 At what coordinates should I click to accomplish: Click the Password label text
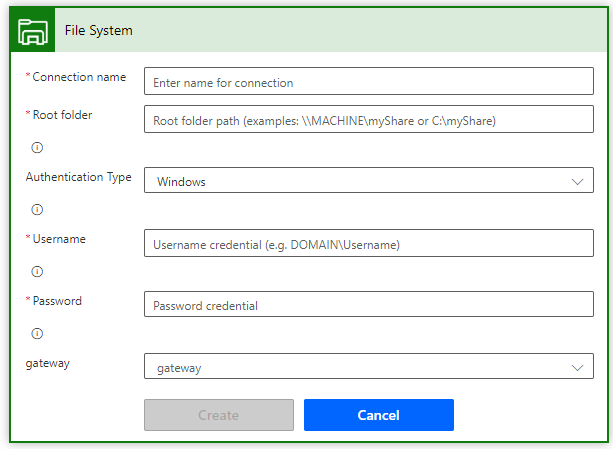57,301
